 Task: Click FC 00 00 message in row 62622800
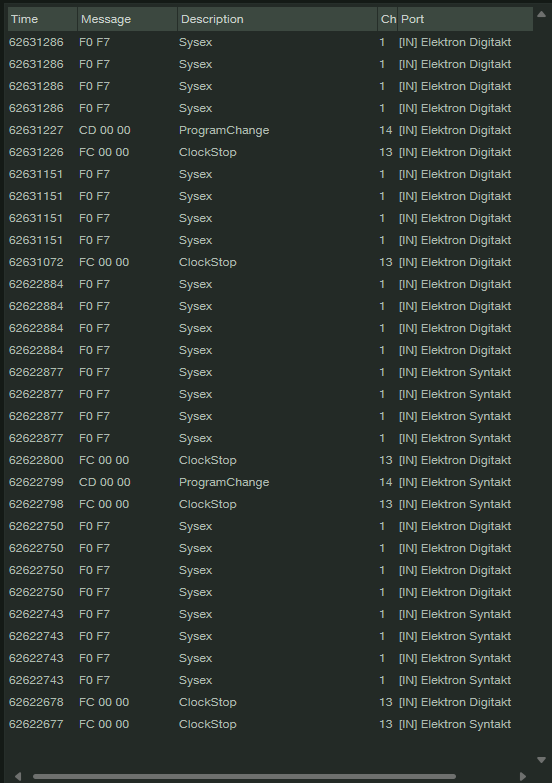[104, 460]
